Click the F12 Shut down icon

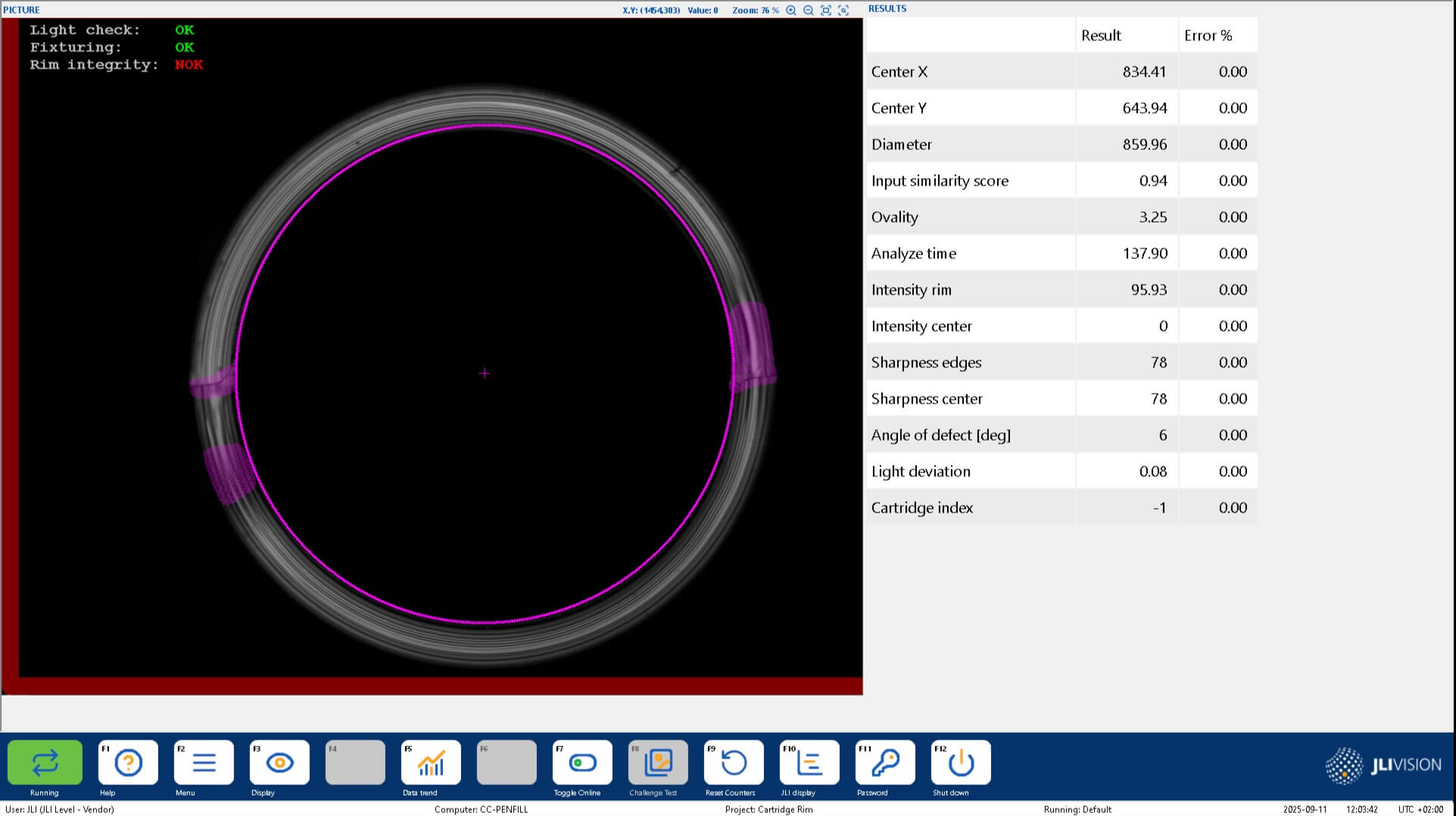pos(961,762)
